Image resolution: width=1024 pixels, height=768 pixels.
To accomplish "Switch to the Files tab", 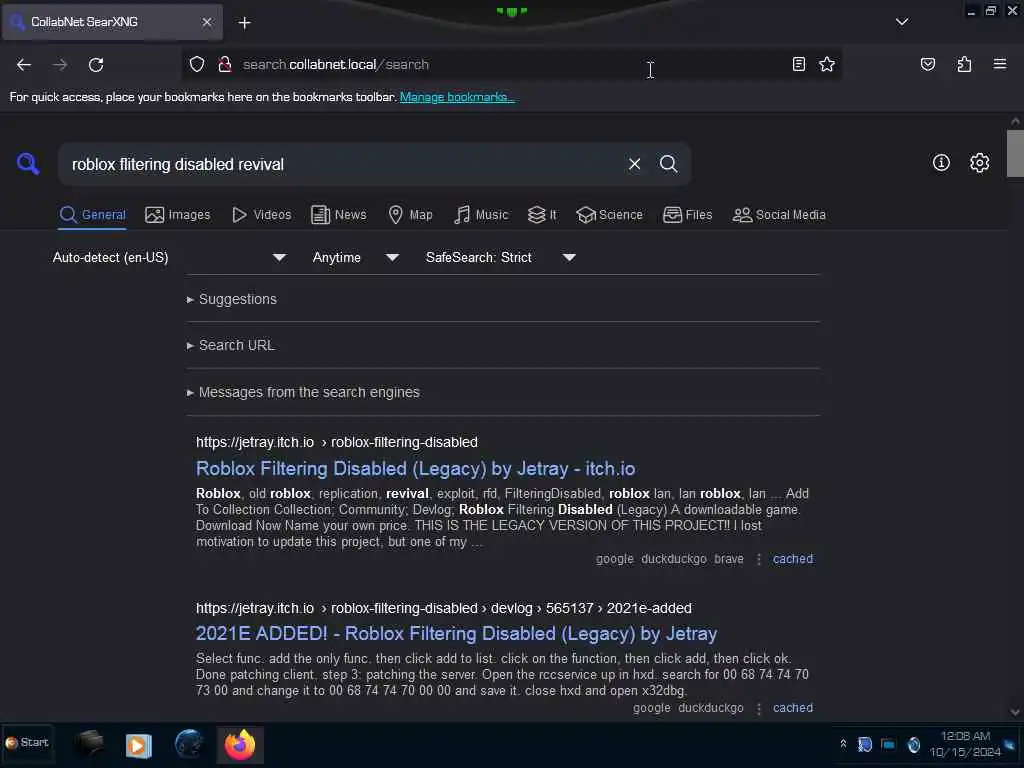I will coord(687,215).
